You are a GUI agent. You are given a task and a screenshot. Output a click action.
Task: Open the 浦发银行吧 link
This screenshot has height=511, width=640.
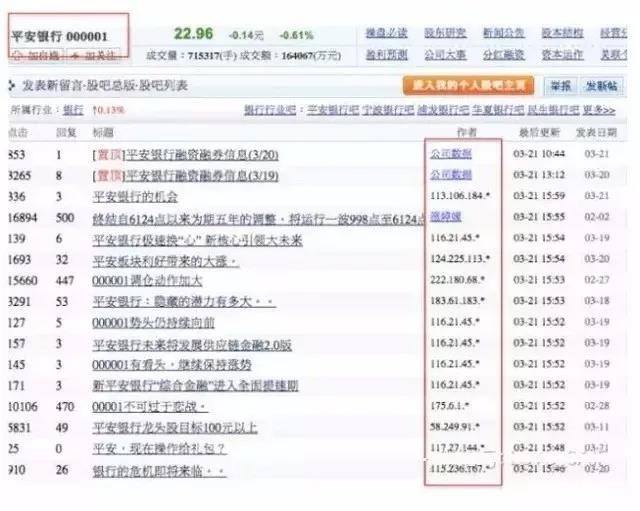(x=443, y=110)
